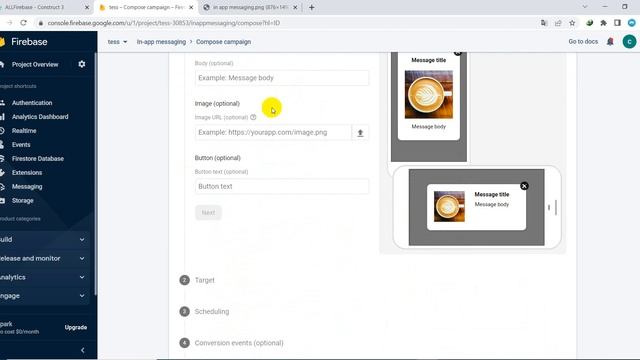640x360 pixels.
Task: Reload the page
Action: 23,23
